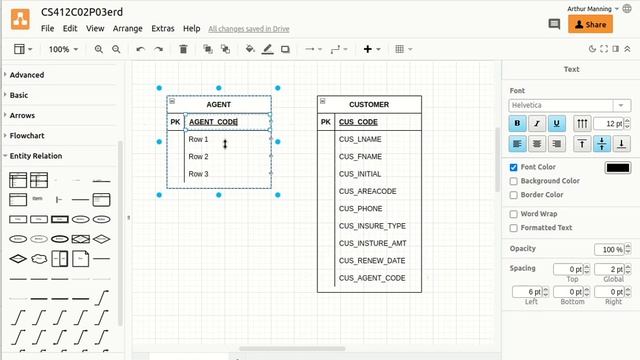Open the comments speech bubble icon
The height and width of the screenshot is (360, 640).
tap(554, 24)
